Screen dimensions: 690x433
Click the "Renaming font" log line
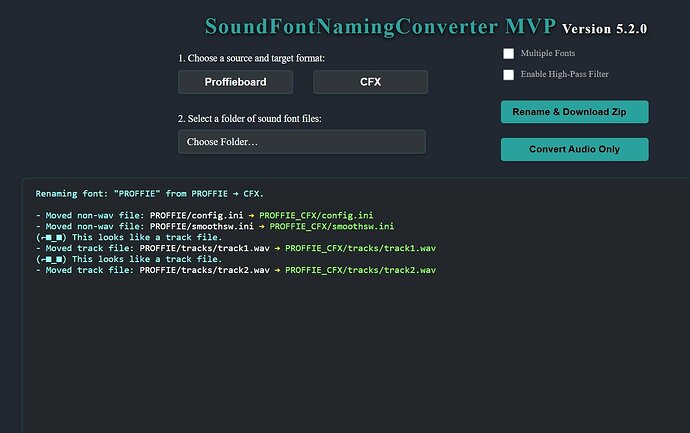tap(149, 194)
